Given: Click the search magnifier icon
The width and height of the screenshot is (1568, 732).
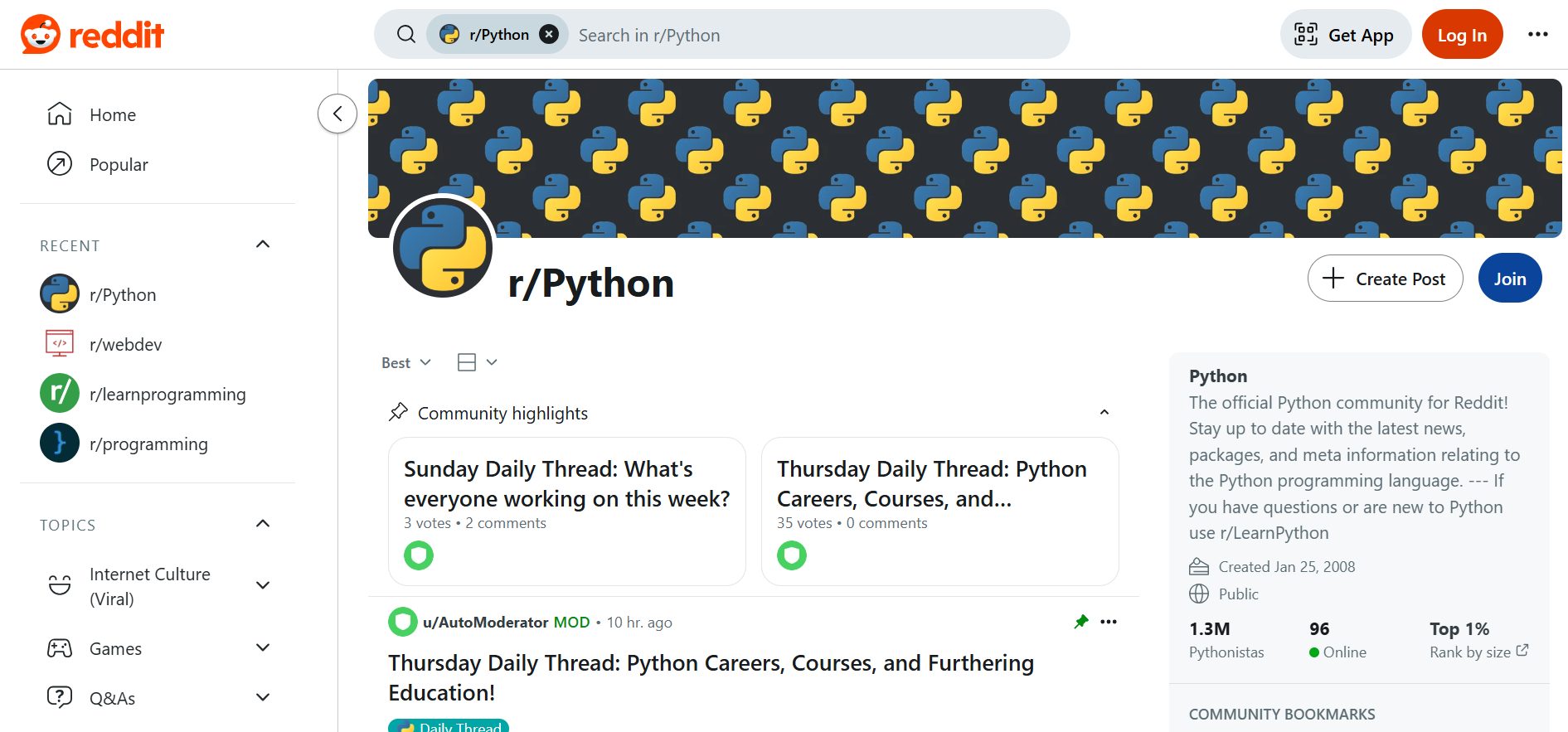Looking at the screenshot, I should click(406, 35).
